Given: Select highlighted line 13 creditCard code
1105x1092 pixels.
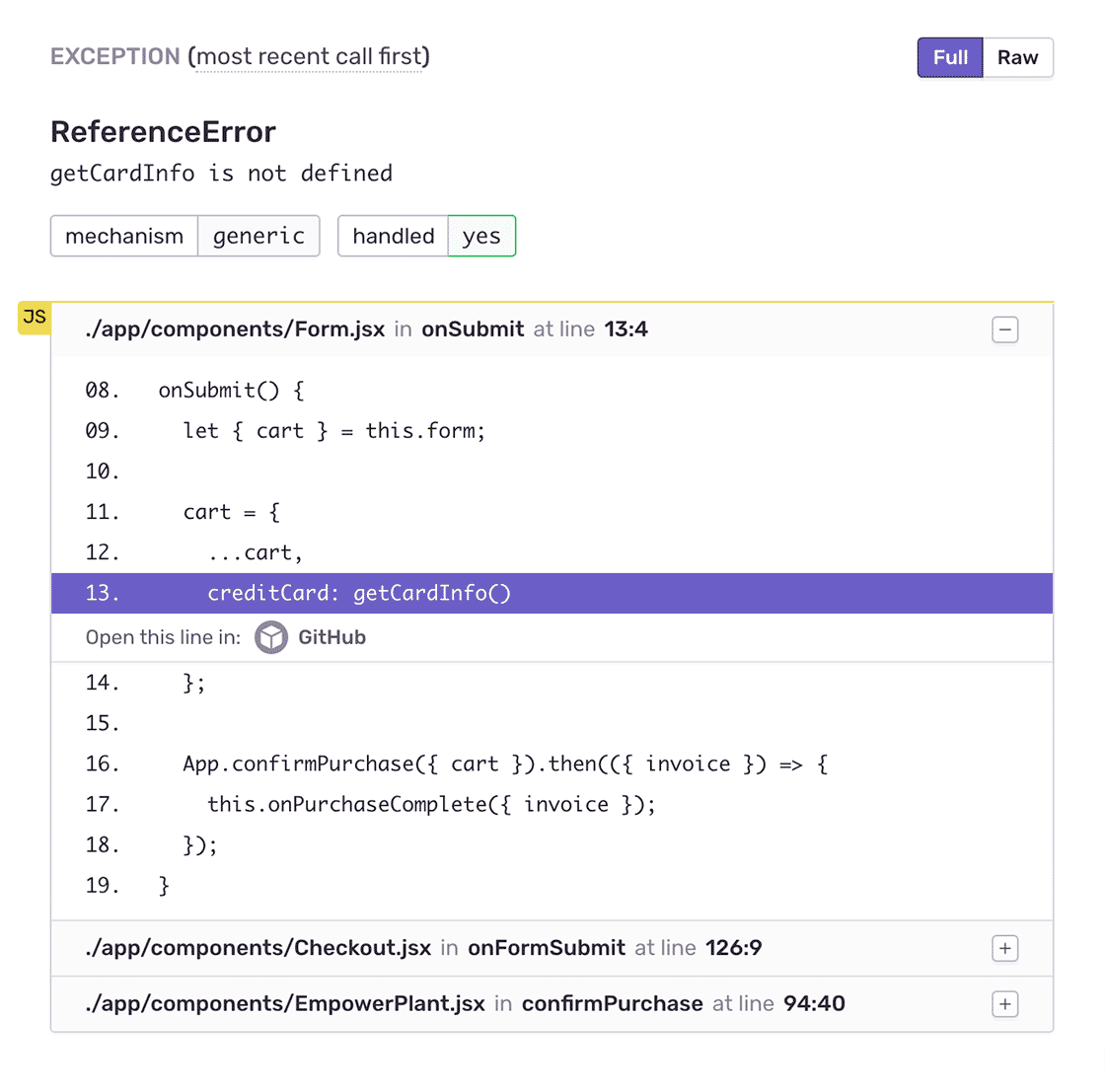Looking at the screenshot, I should pos(359,594).
